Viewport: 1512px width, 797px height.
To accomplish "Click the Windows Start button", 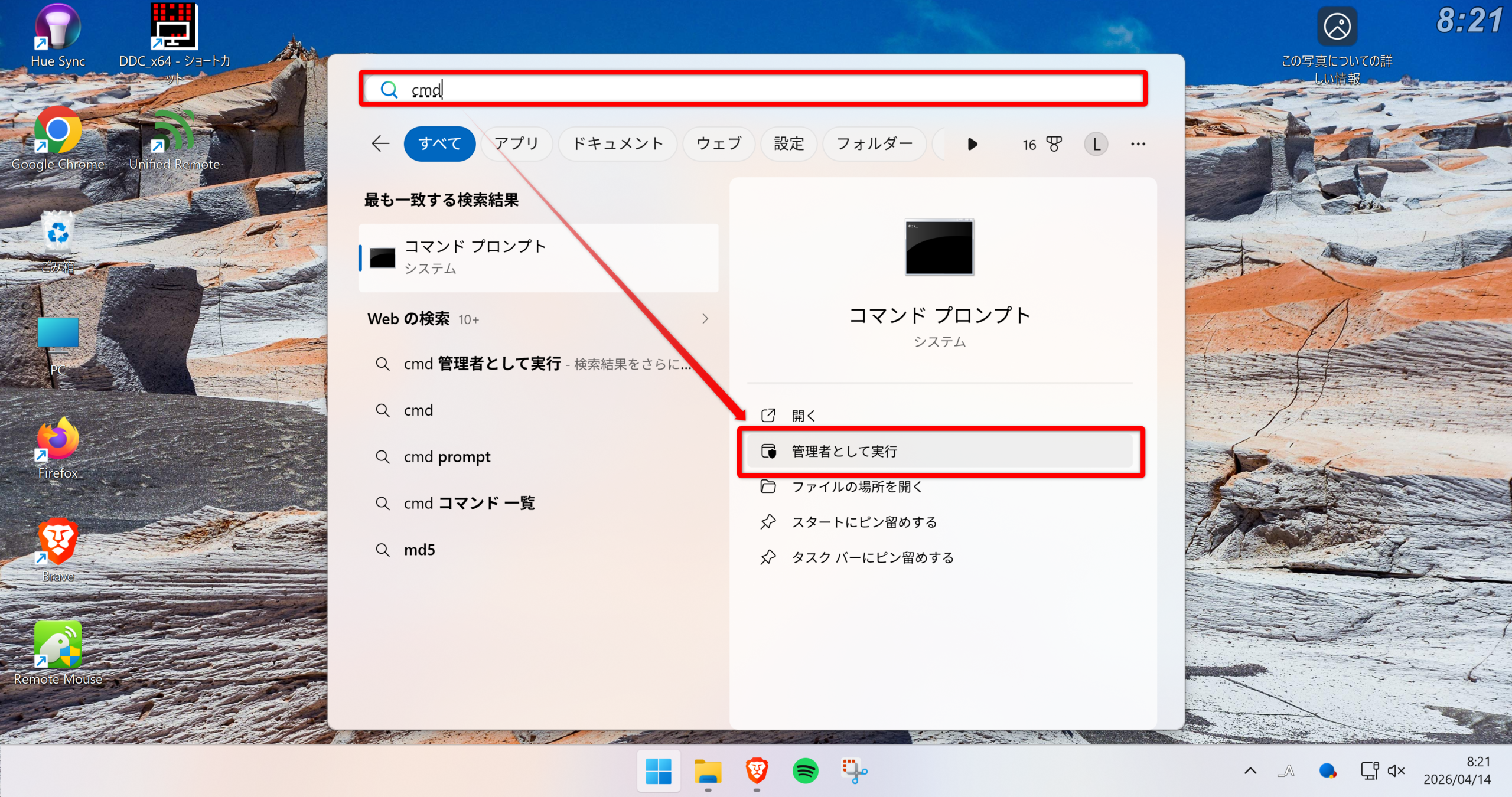I will coord(659,770).
